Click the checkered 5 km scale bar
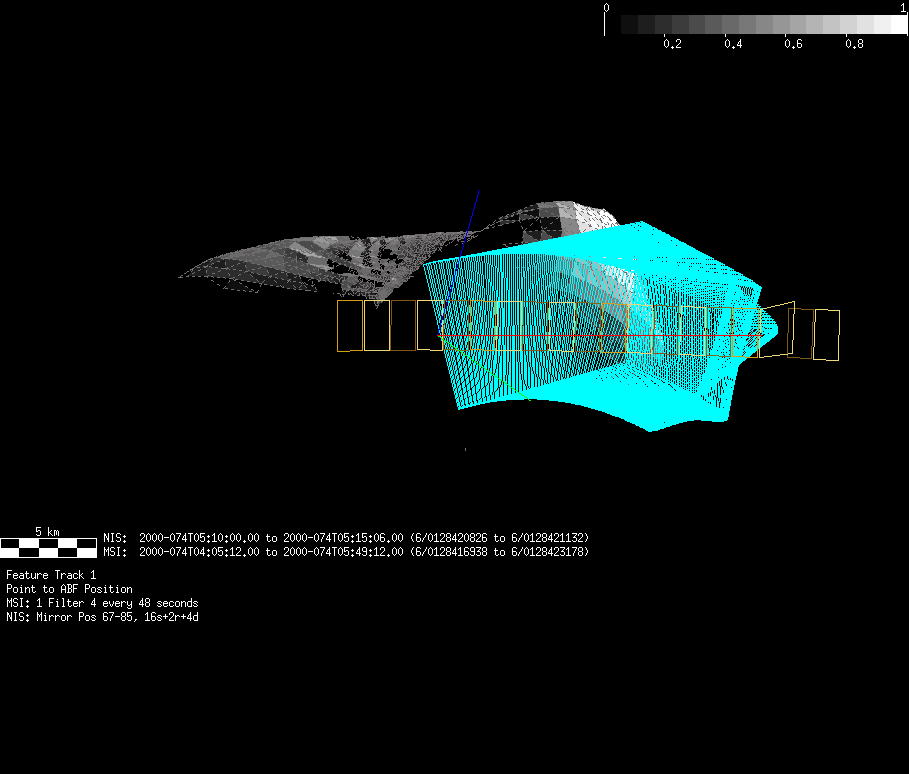This screenshot has width=909, height=774. coord(48,547)
